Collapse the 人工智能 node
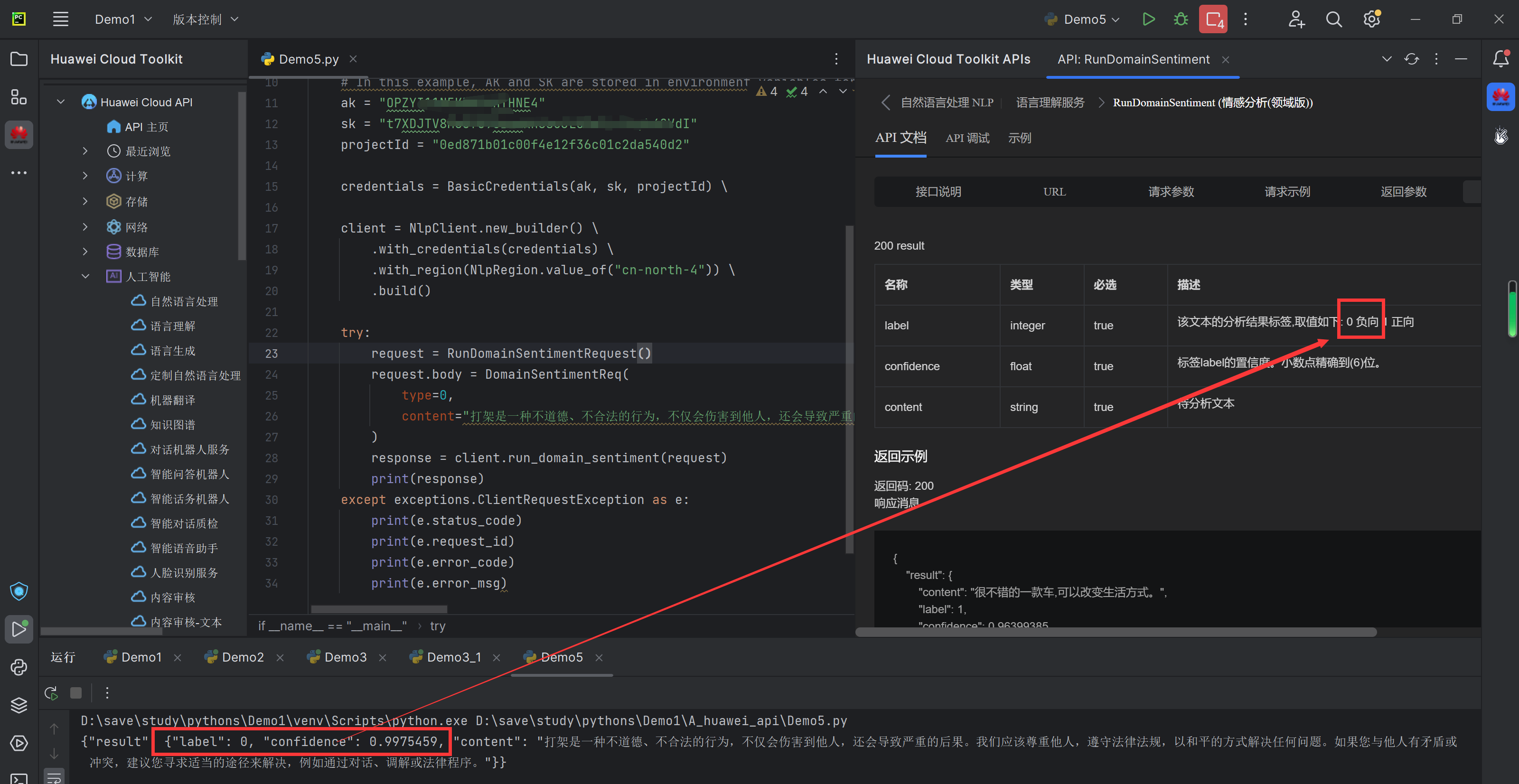Image resolution: width=1519 pixels, height=784 pixels. pos(85,277)
